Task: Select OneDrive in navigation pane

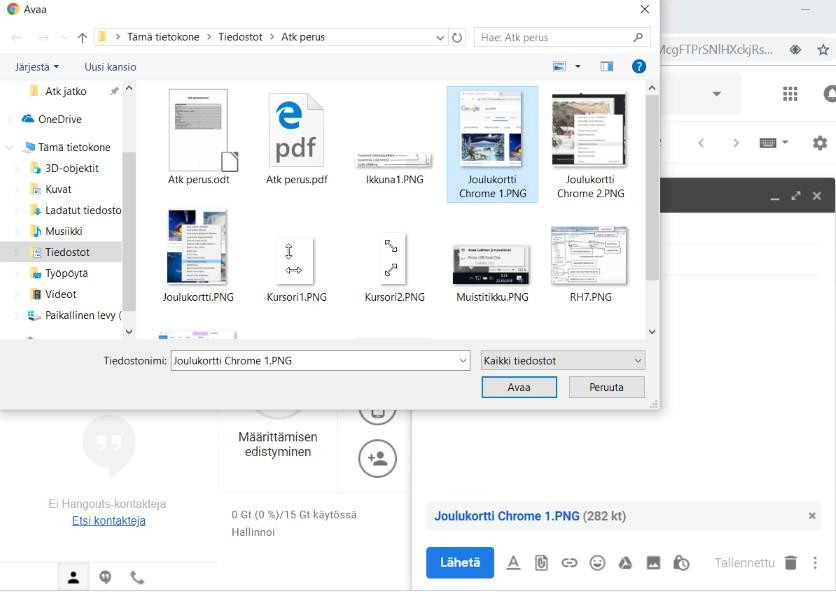Action: tap(60, 119)
